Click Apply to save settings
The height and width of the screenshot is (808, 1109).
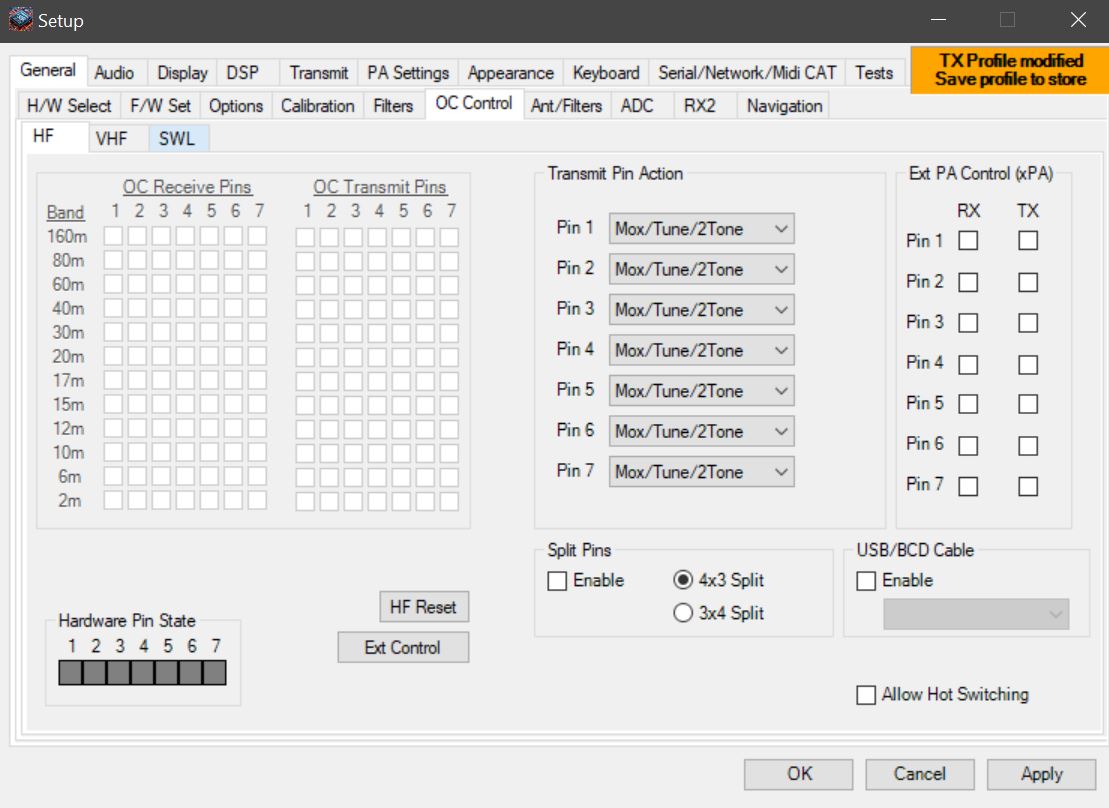click(1041, 774)
